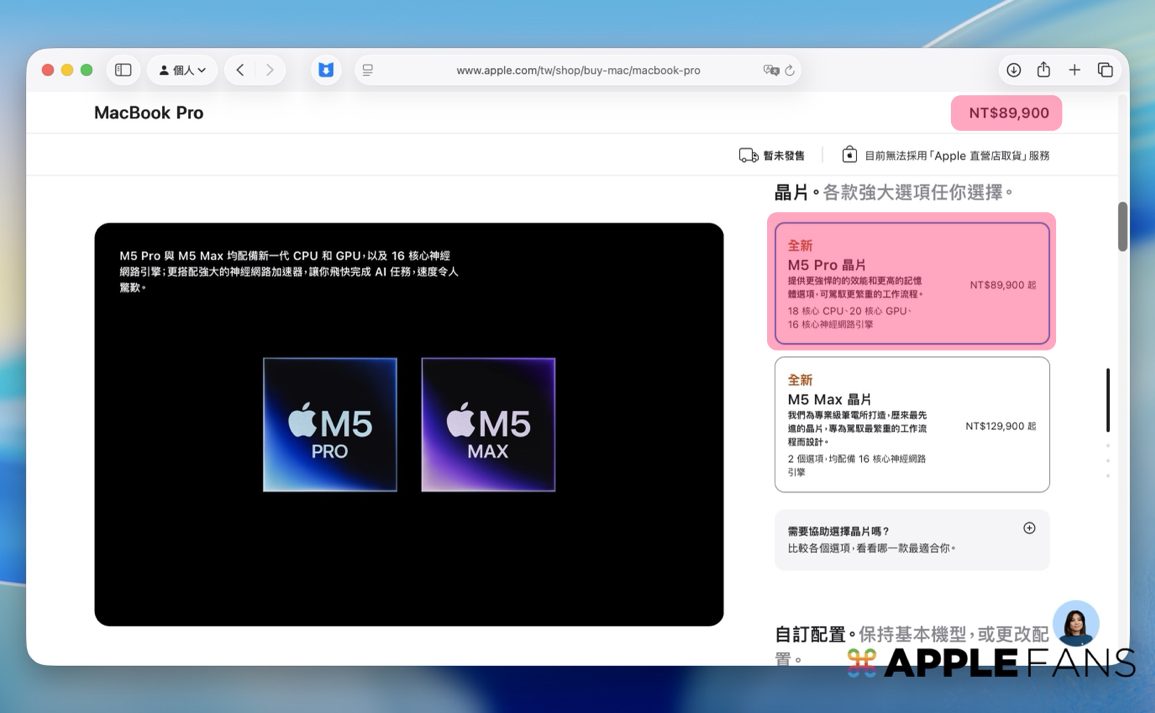Screen dimensions: 1155x713
Task: Open the 個人 profile dropdown
Action: click(182, 70)
